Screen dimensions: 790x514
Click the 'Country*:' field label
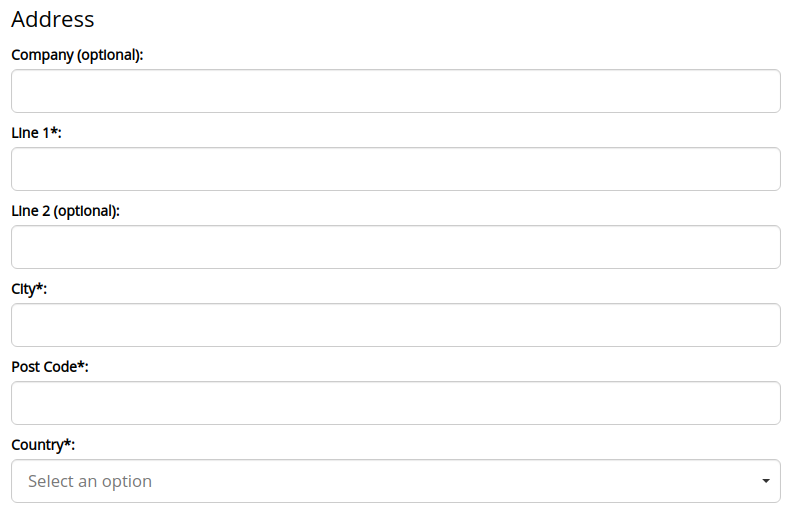click(x=43, y=445)
